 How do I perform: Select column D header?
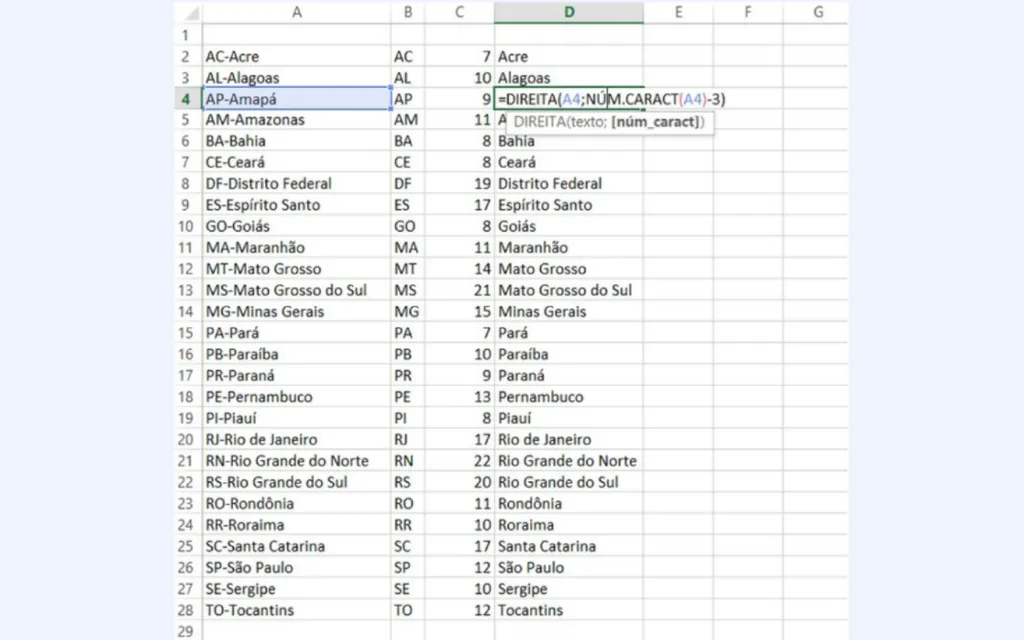569,12
